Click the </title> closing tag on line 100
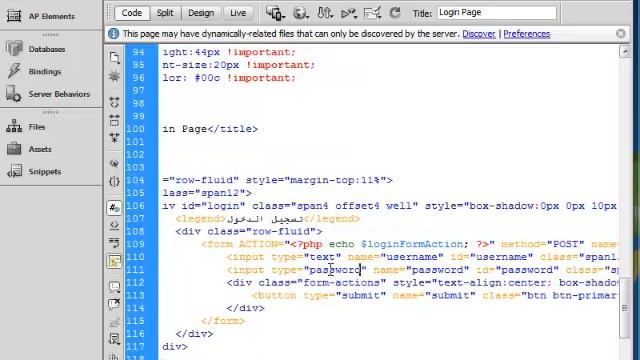 point(233,129)
